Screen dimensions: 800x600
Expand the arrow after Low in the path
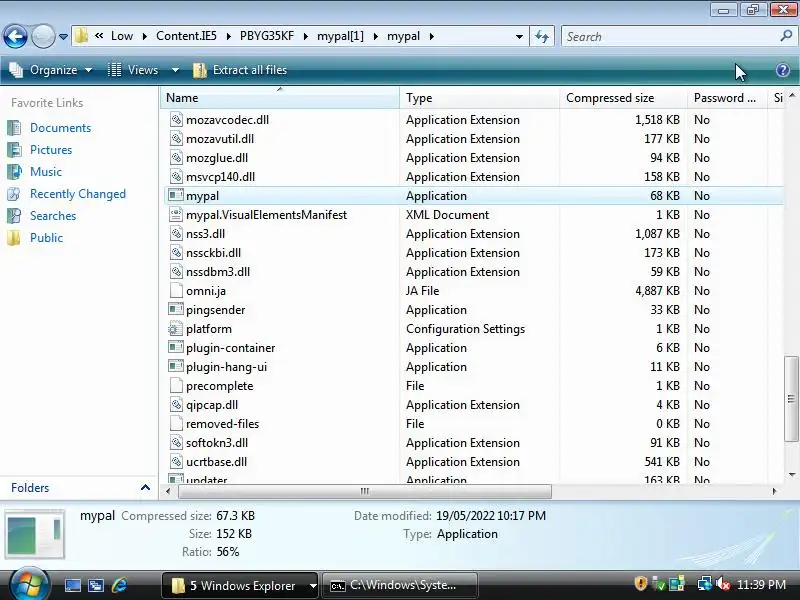(x=145, y=36)
